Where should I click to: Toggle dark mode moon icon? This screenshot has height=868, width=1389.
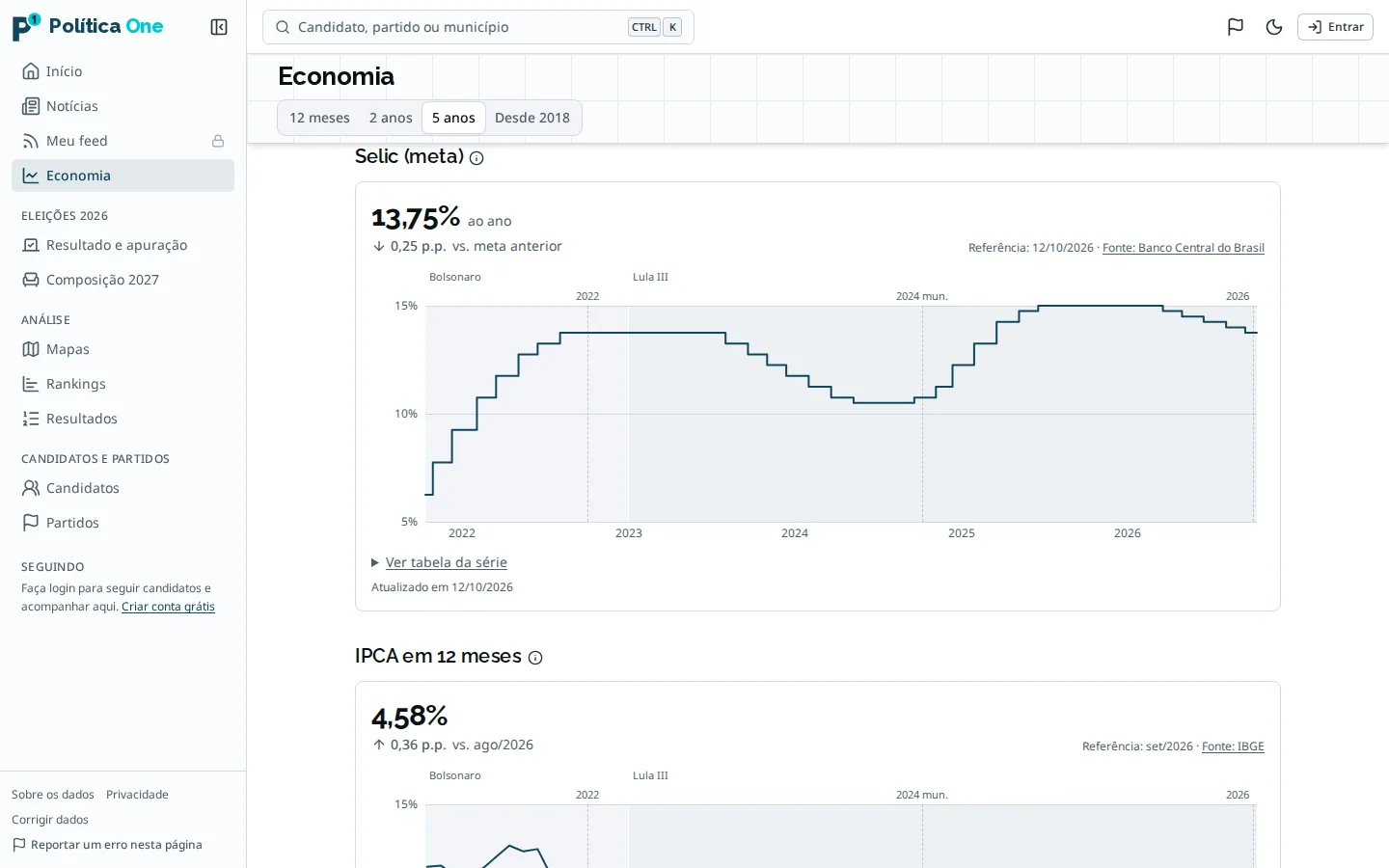pyautogui.click(x=1274, y=27)
